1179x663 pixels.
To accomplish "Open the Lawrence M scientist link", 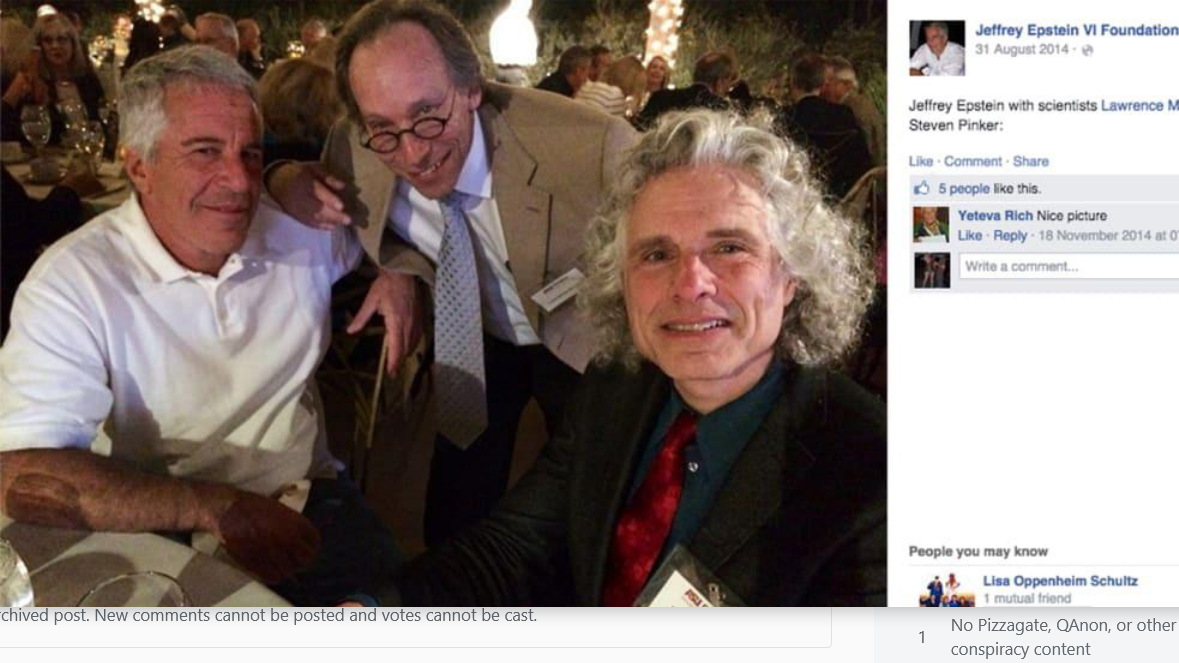I will click(x=1140, y=106).
